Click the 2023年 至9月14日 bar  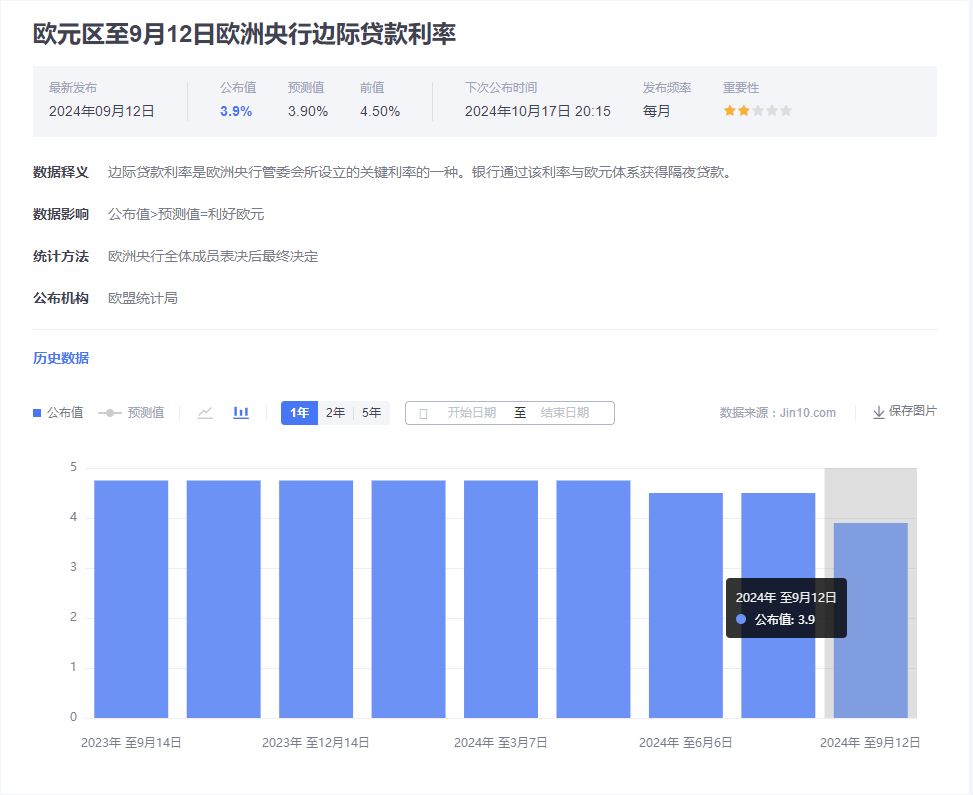(131, 598)
